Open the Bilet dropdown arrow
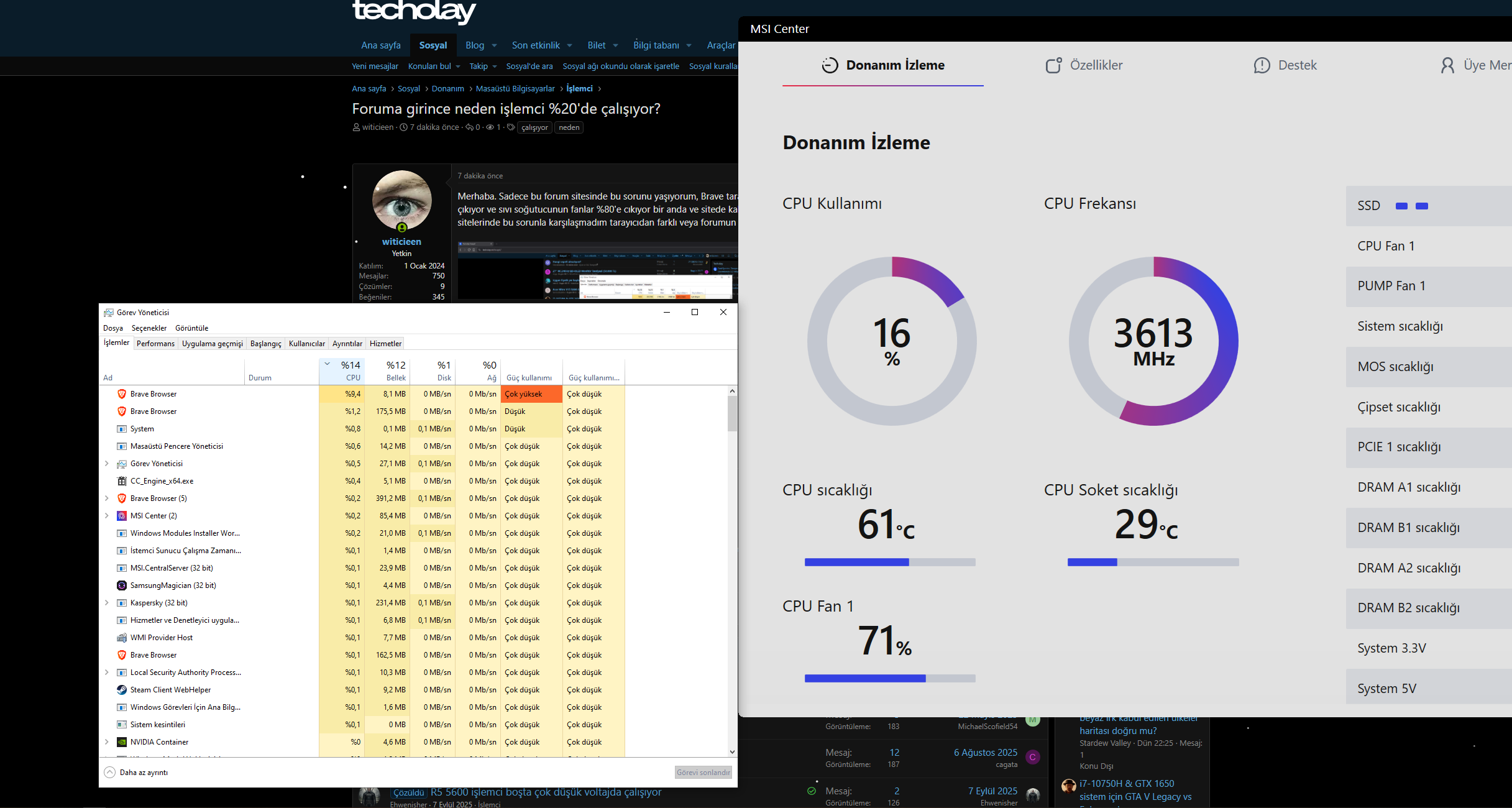The width and height of the screenshot is (1512, 808). 616,45
